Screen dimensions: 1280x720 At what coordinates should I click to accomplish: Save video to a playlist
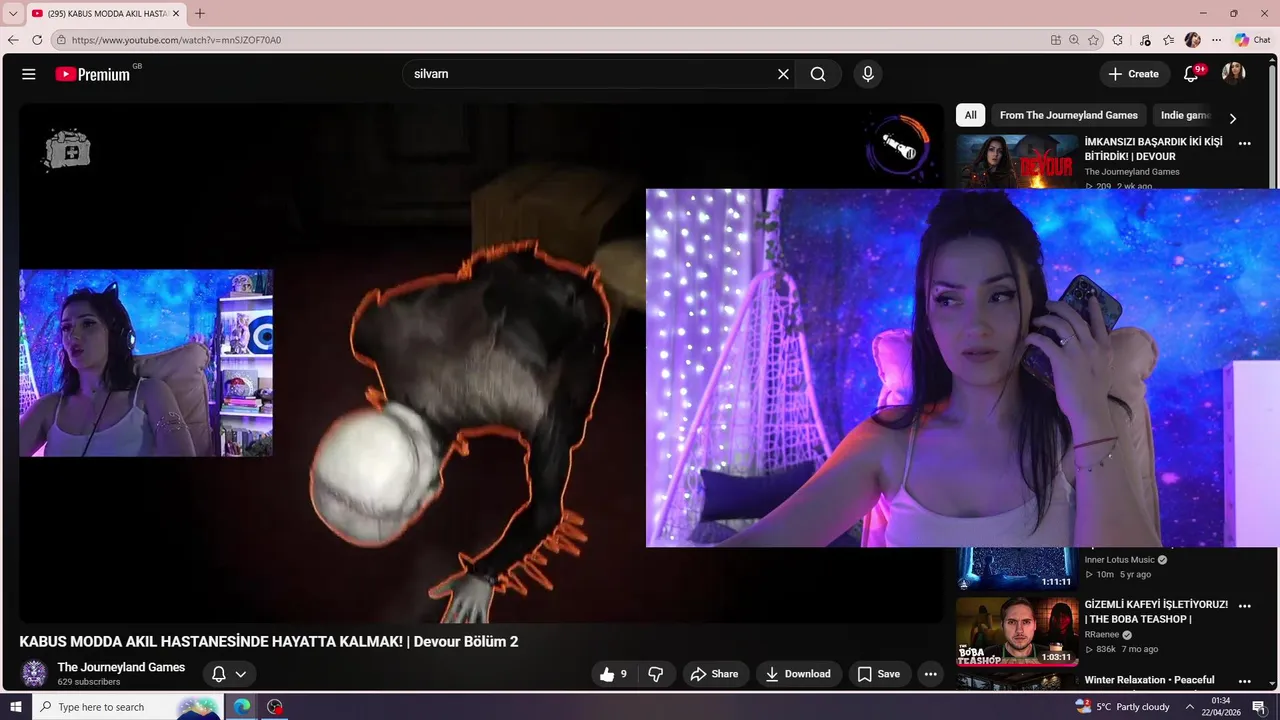tap(879, 674)
